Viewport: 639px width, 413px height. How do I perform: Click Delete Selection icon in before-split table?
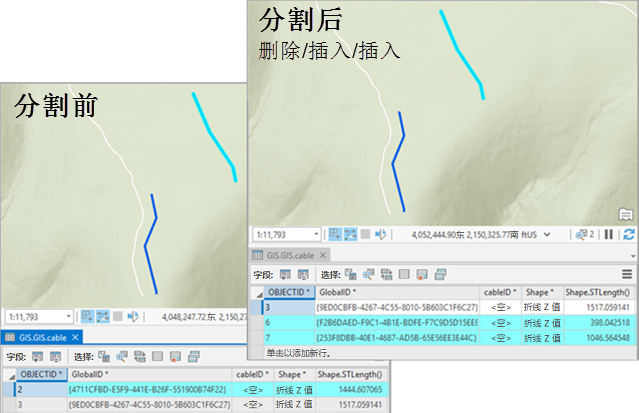click(x=175, y=355)
